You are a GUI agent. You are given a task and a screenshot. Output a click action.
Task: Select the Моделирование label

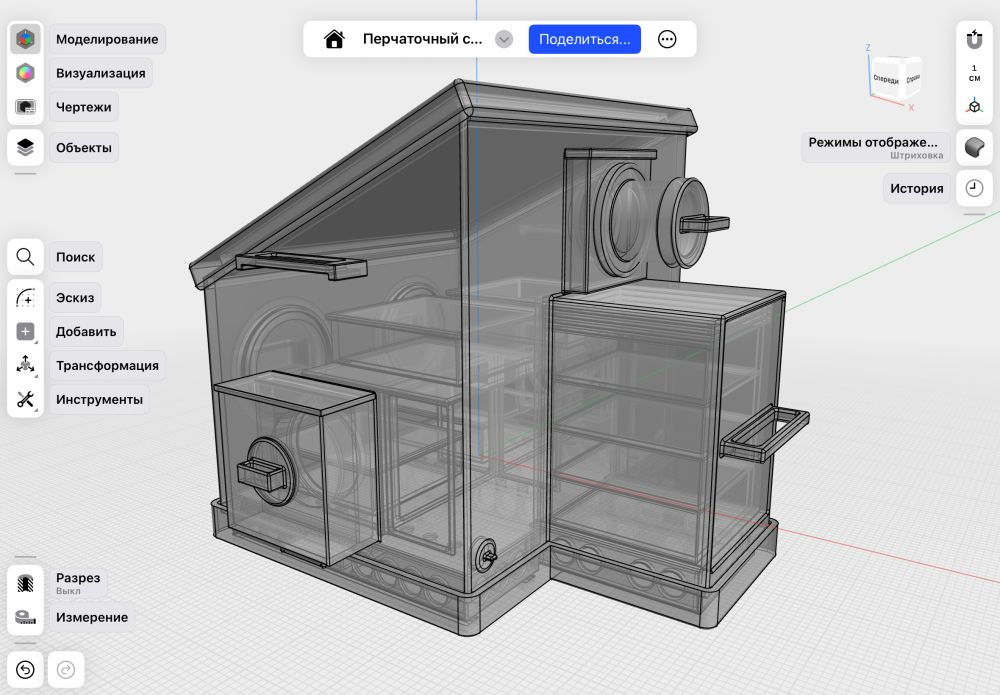(107, 40)
